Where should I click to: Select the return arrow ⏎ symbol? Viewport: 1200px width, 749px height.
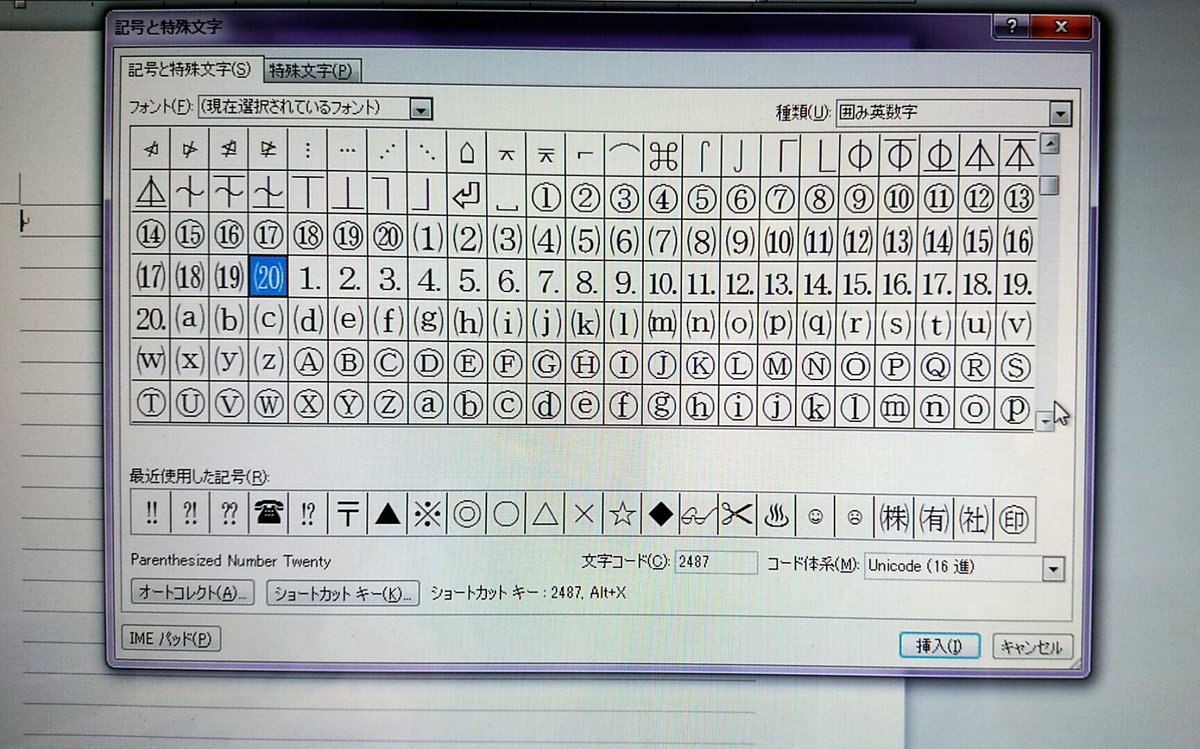[466, 196]
